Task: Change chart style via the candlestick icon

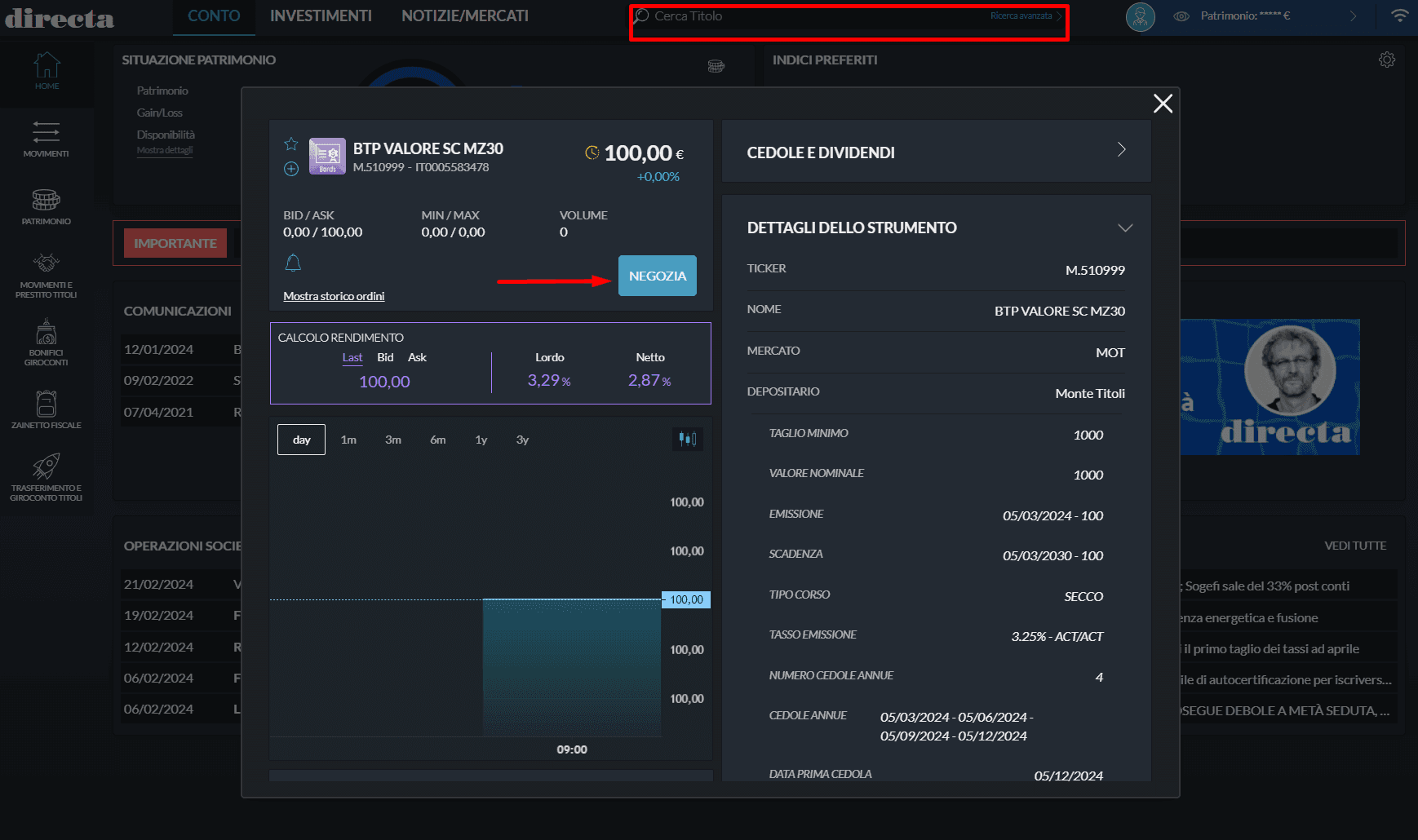Action: pyautogui.click(x=687, y=439)
